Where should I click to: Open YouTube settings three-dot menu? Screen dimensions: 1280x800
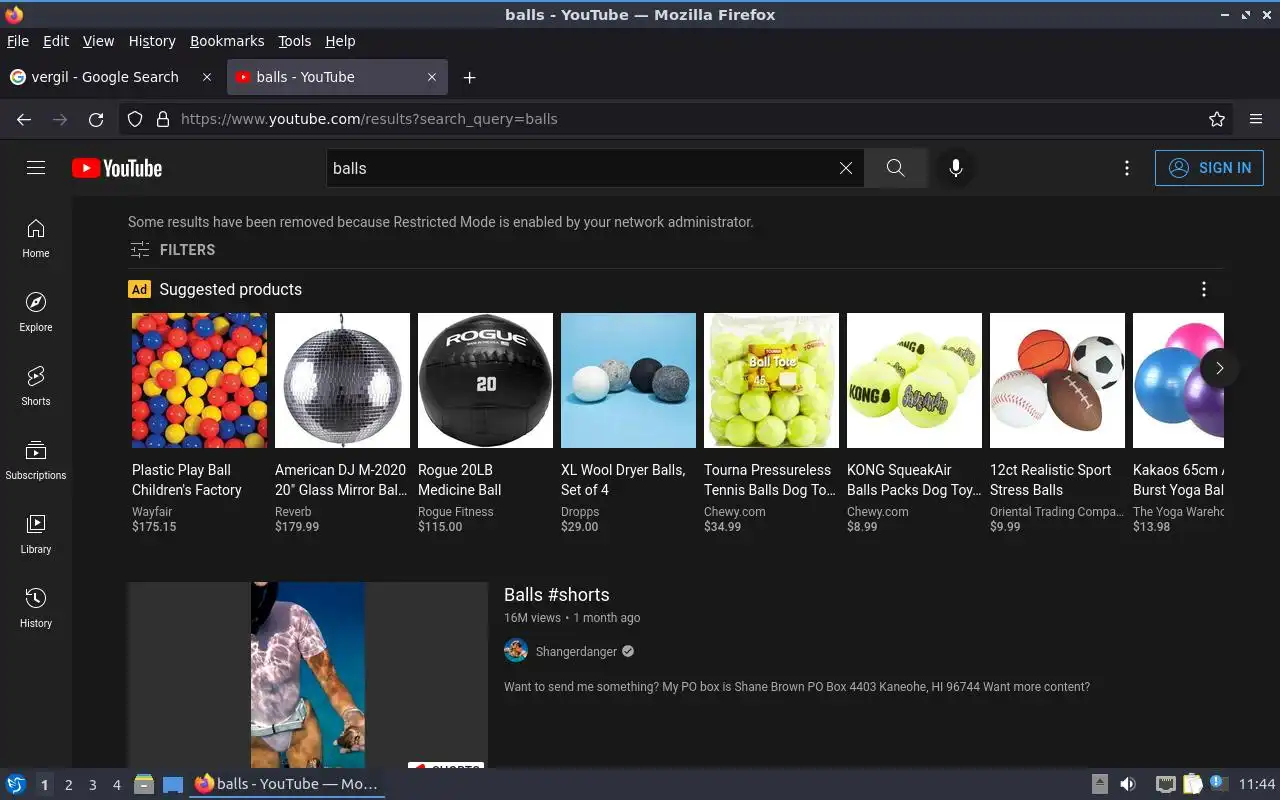click(1127, 168)
